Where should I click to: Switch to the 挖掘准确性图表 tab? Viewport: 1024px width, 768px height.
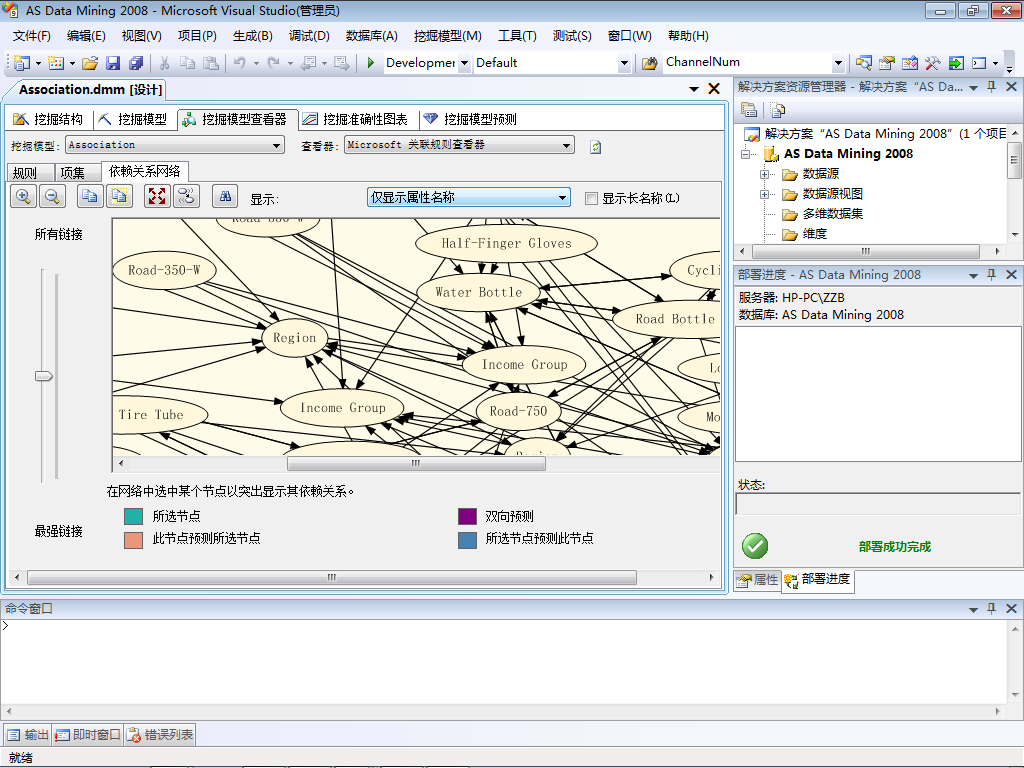[355, 119]
